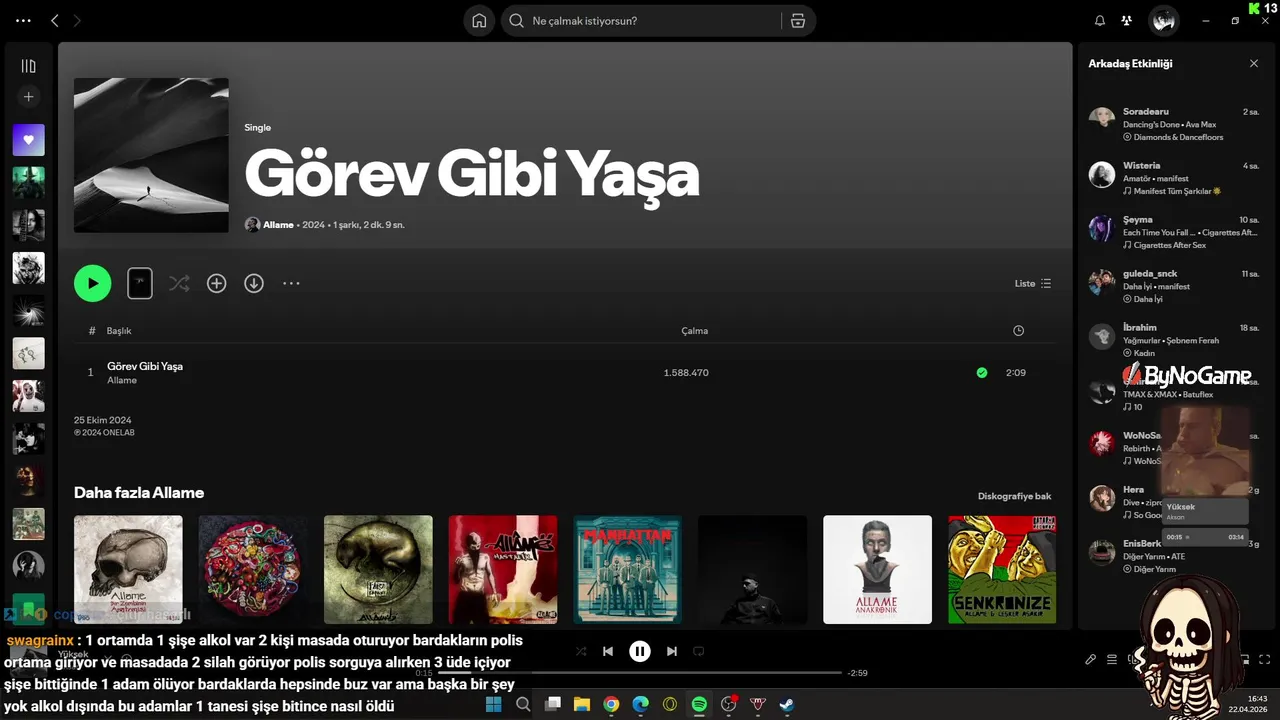Image resolution: width=1280 pixels, height=720 pixels.
Task: Open Google Chrome from taskbar
Action: [x=611, y=704]
